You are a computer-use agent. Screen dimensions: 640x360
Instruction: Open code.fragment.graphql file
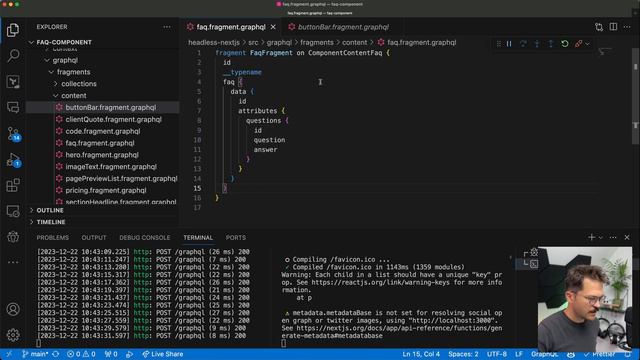point(102,131)
